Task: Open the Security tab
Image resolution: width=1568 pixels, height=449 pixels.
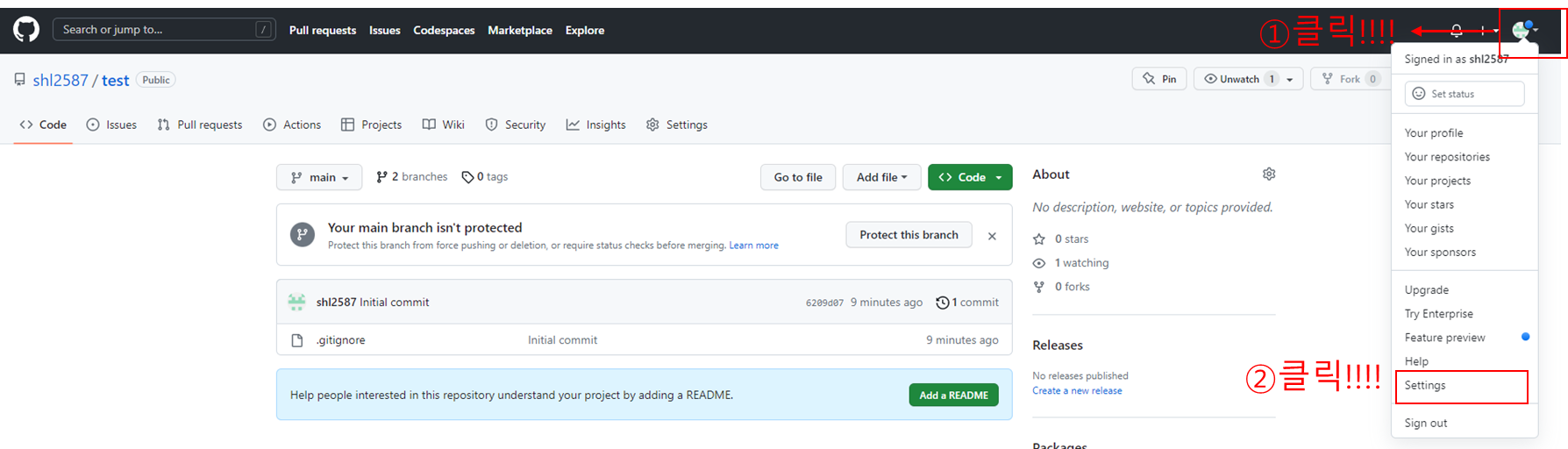Action: 516,125
